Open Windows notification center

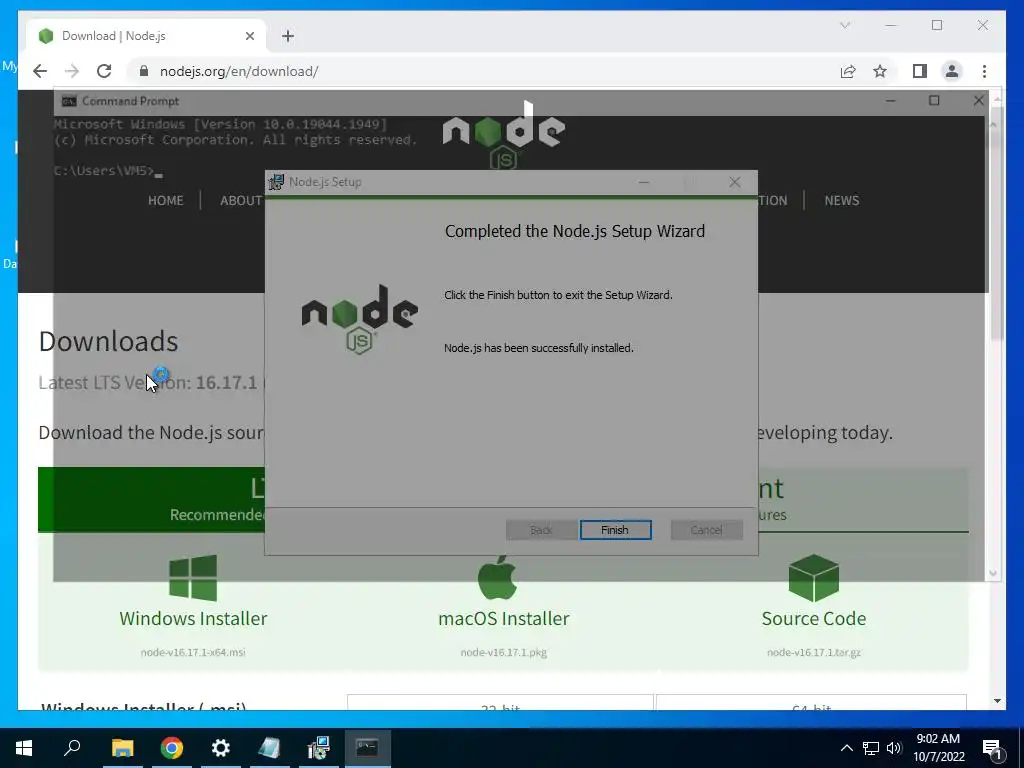(992, 748)
